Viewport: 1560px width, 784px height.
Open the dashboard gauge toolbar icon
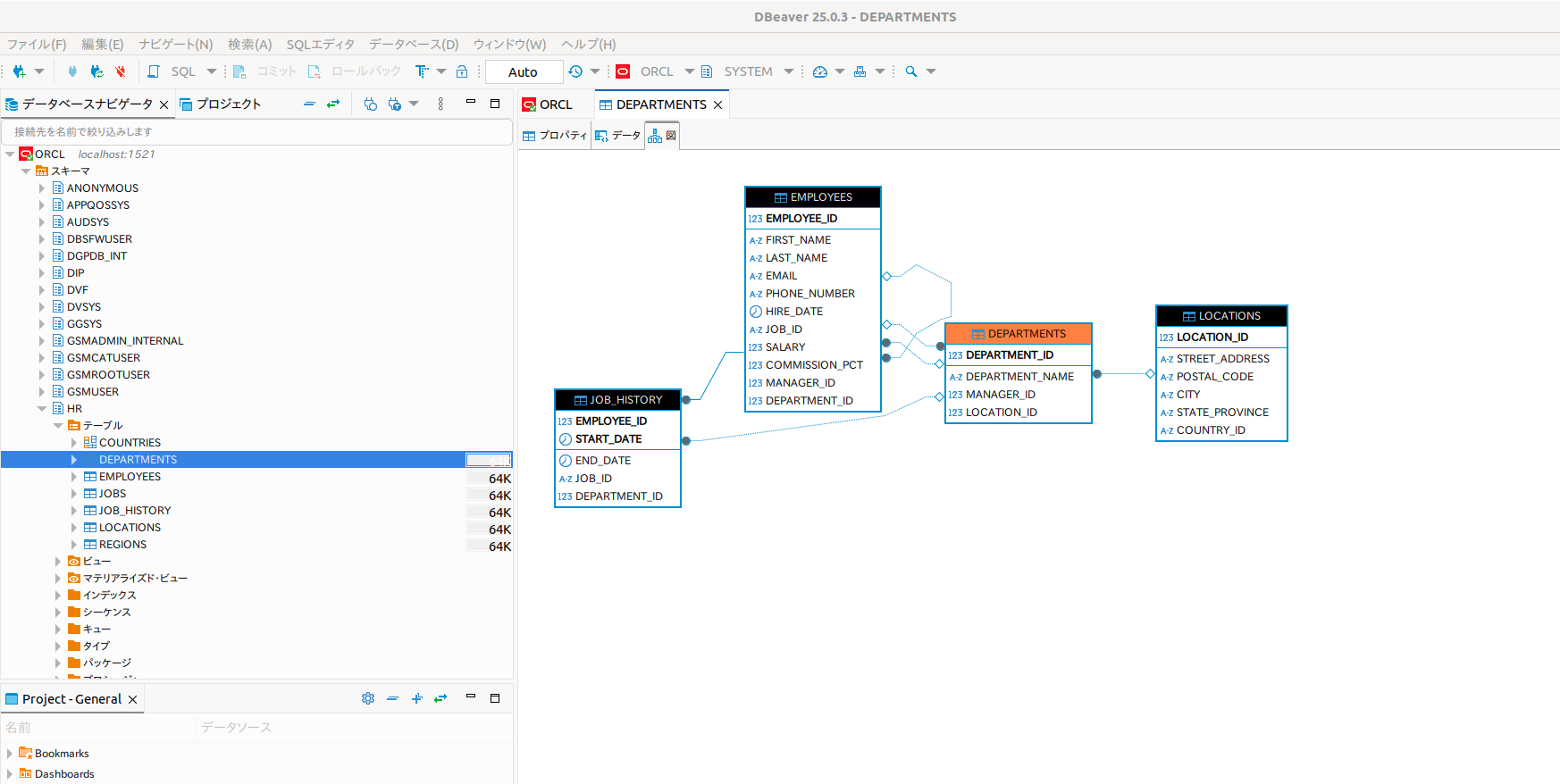(x=820, y=71)
